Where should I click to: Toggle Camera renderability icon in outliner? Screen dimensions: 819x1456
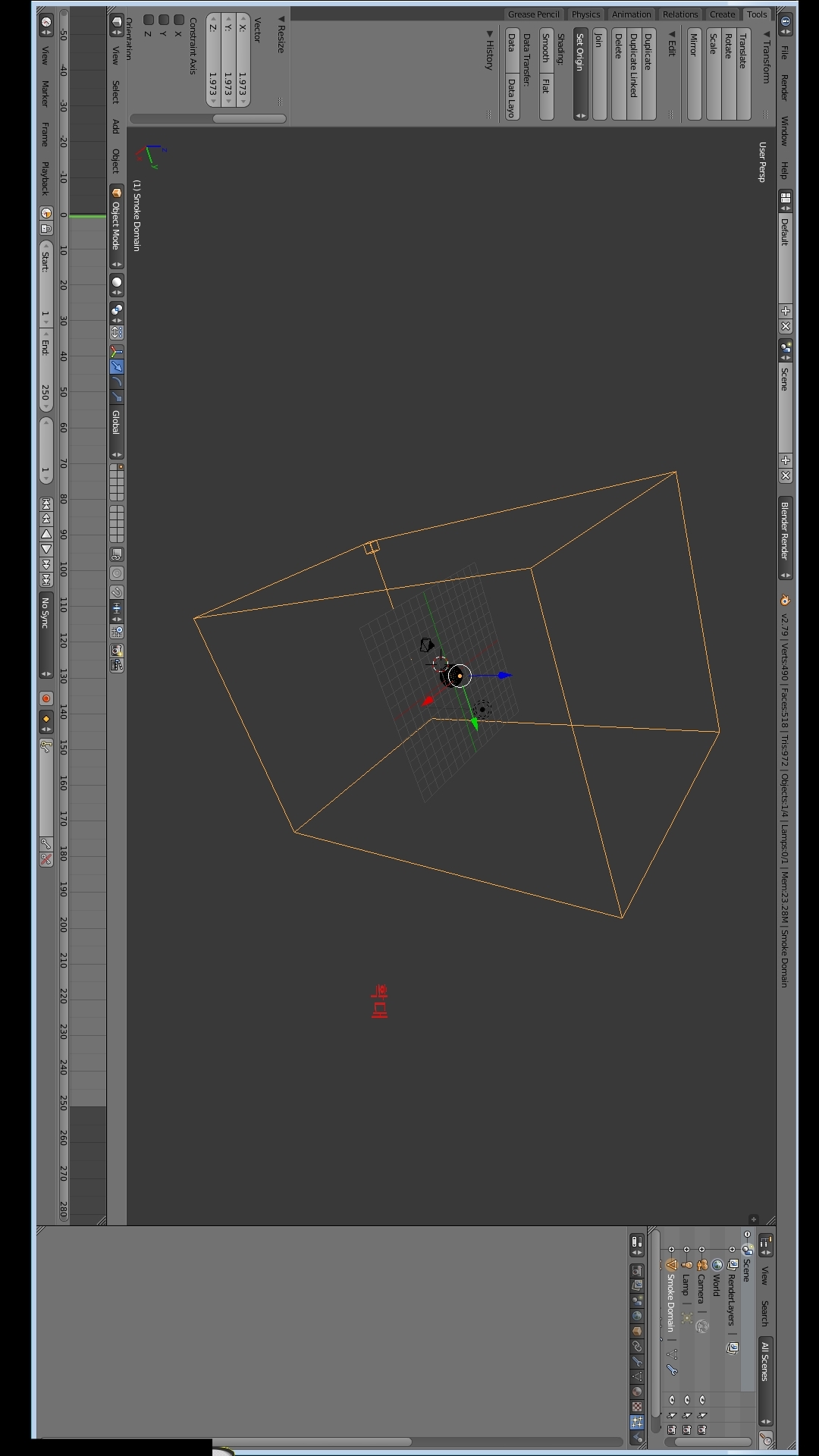pyautogui.click(x=702, y=1429)
